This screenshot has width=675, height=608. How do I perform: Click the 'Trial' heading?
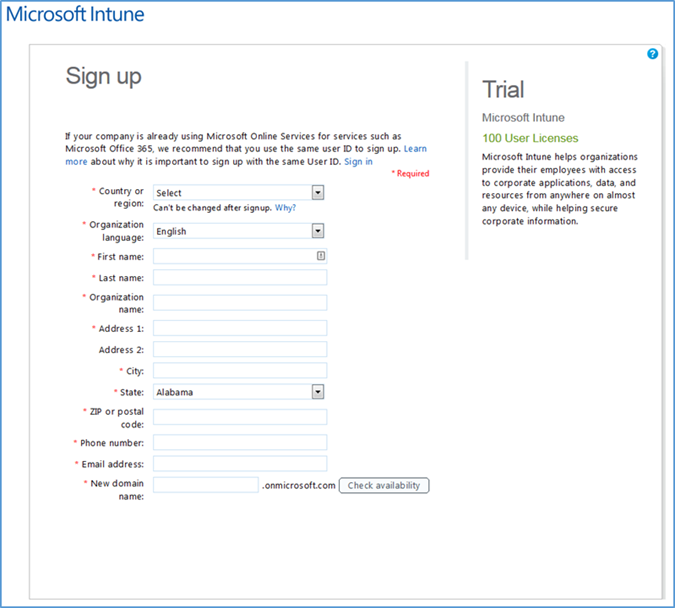[503, 90]
